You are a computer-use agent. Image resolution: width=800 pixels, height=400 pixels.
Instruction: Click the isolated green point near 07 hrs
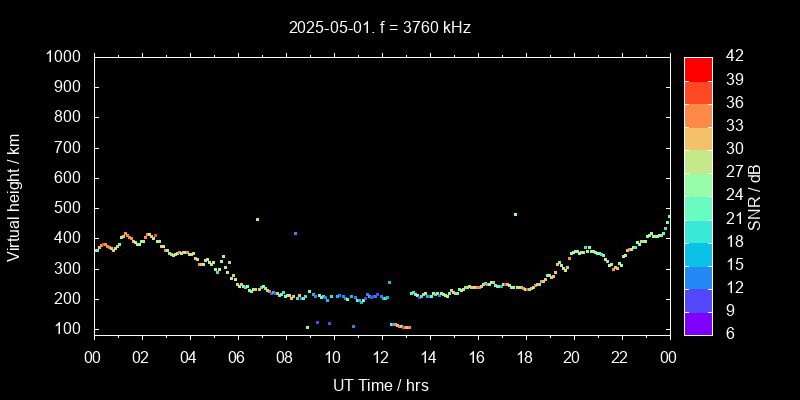(257, 219)
